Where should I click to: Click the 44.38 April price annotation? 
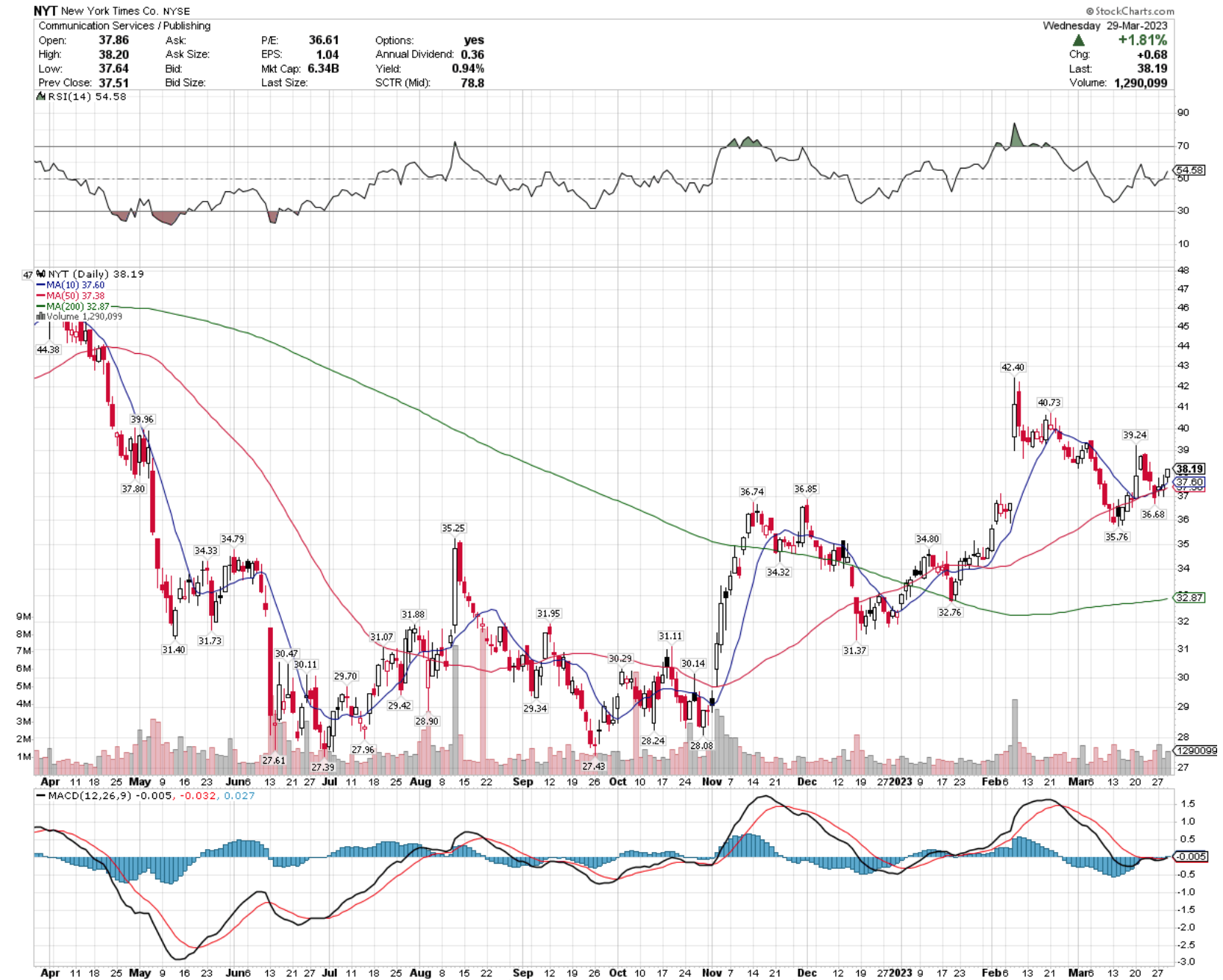click(x=48, y=349)
